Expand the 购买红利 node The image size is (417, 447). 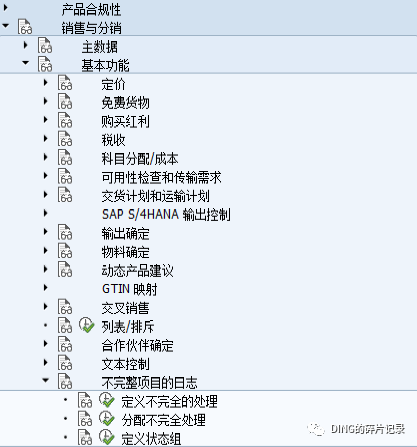click(x=46, y=119)
